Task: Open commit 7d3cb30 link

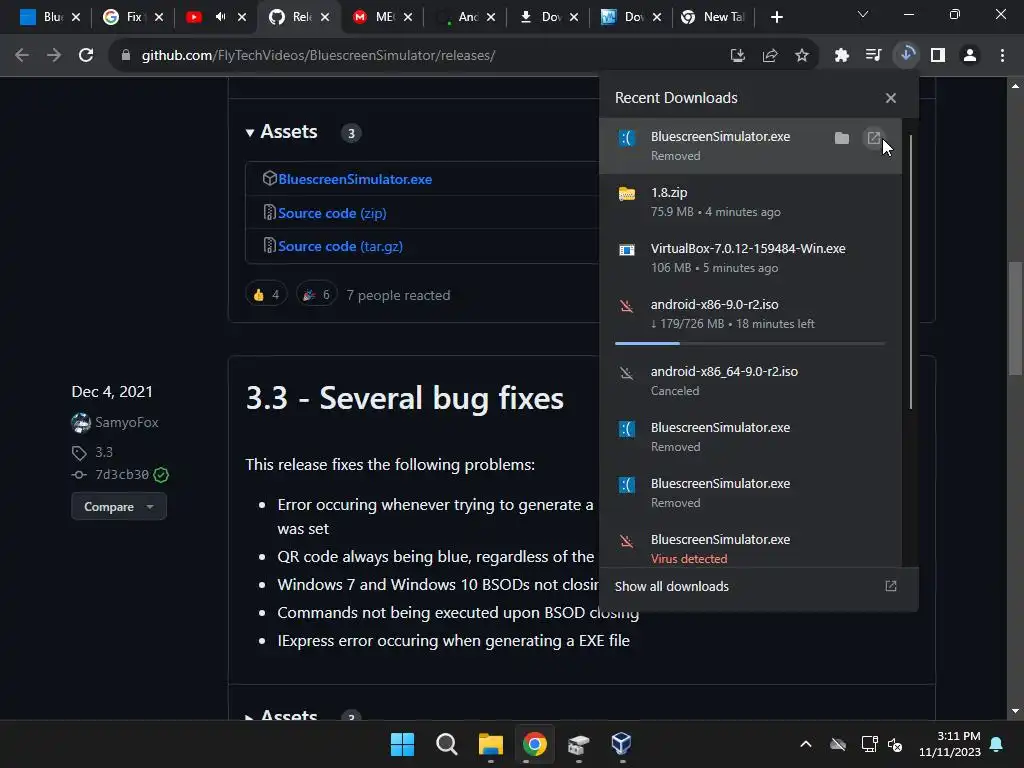Action: pos(122,474)
